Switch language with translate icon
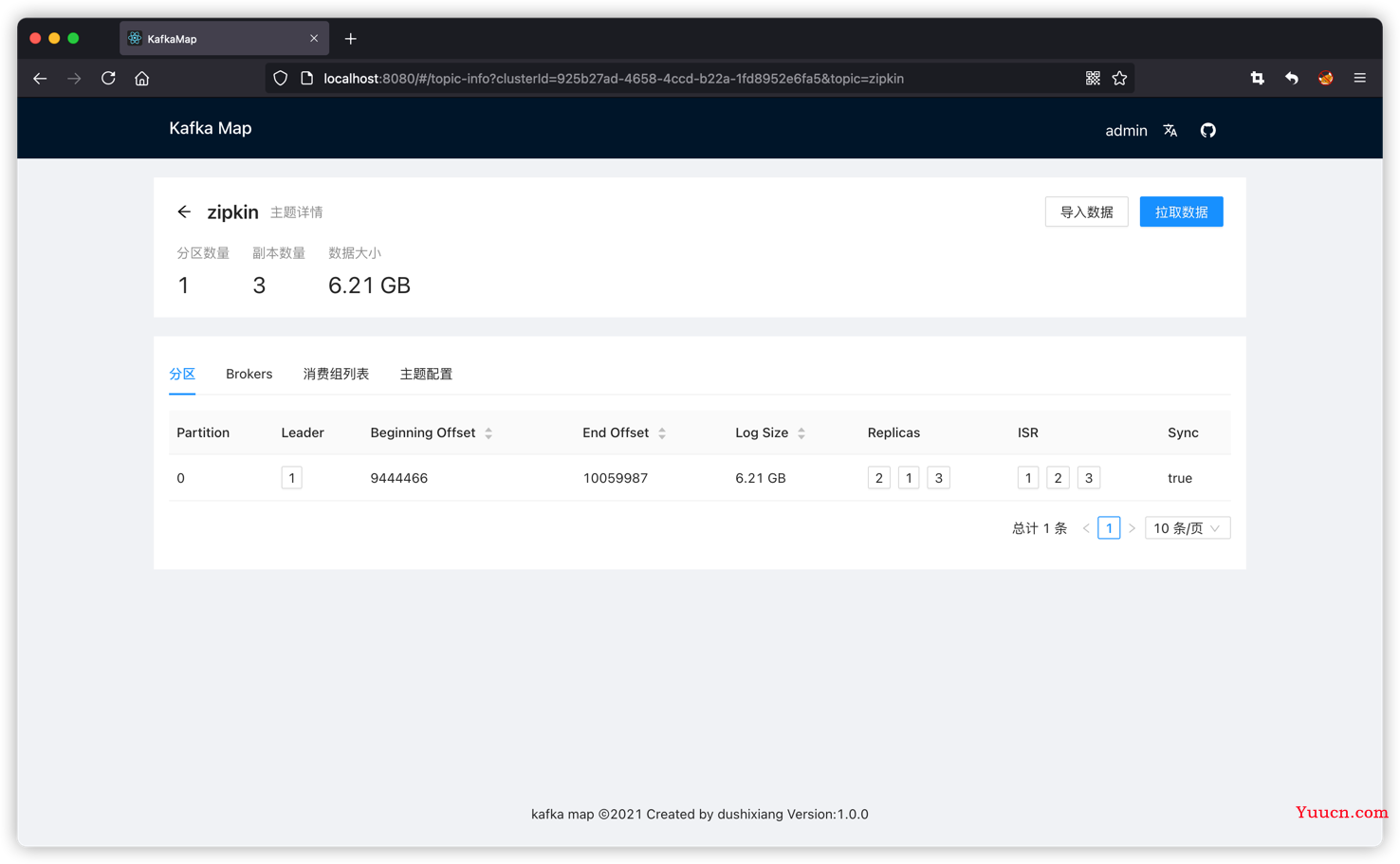Screen dimensions: 1400x864 tap(1170, 131)
